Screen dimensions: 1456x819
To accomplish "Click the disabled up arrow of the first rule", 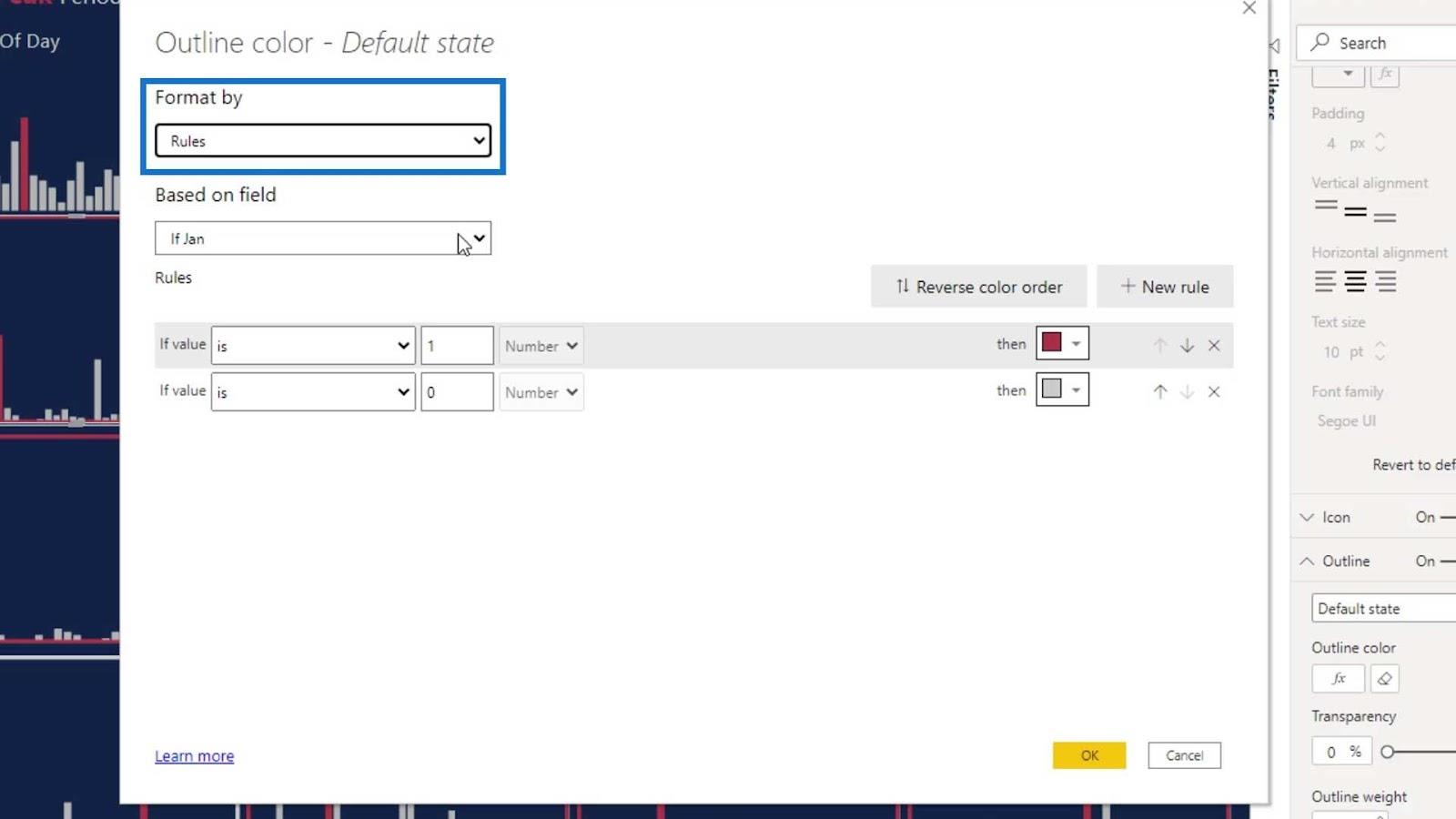I will 1159,346.
